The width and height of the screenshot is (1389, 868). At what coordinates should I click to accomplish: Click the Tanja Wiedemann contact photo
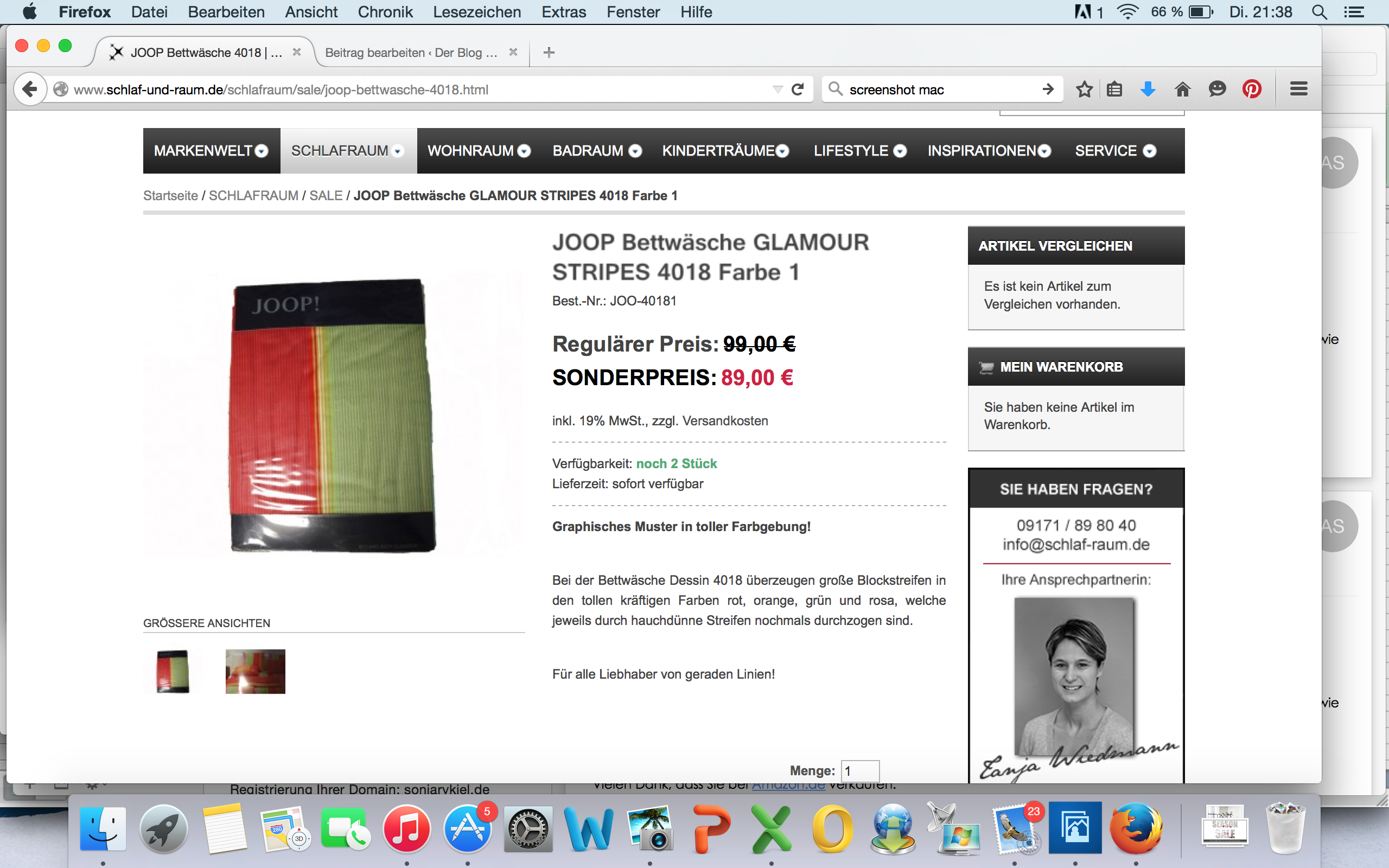(1074, 676)
